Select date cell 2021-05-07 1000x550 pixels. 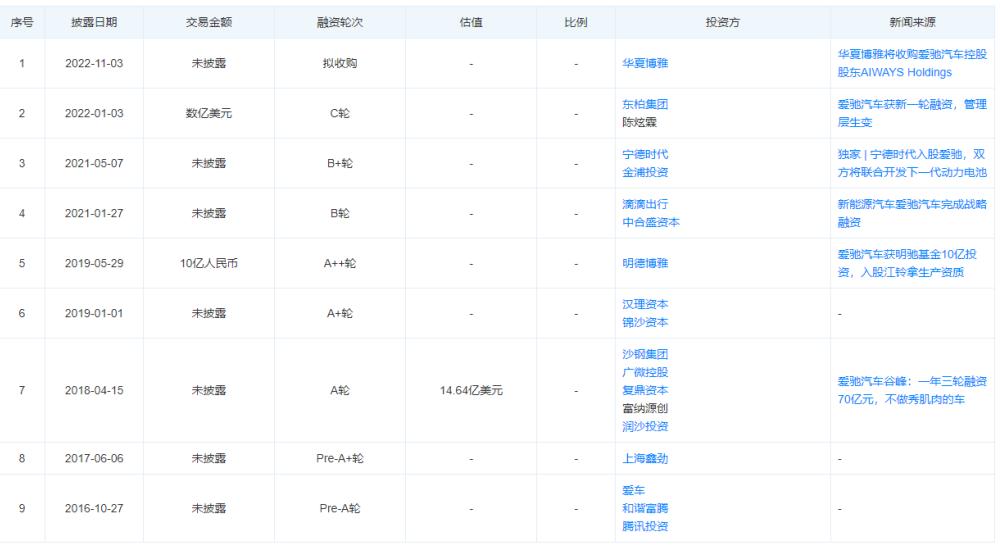point(94,163)
